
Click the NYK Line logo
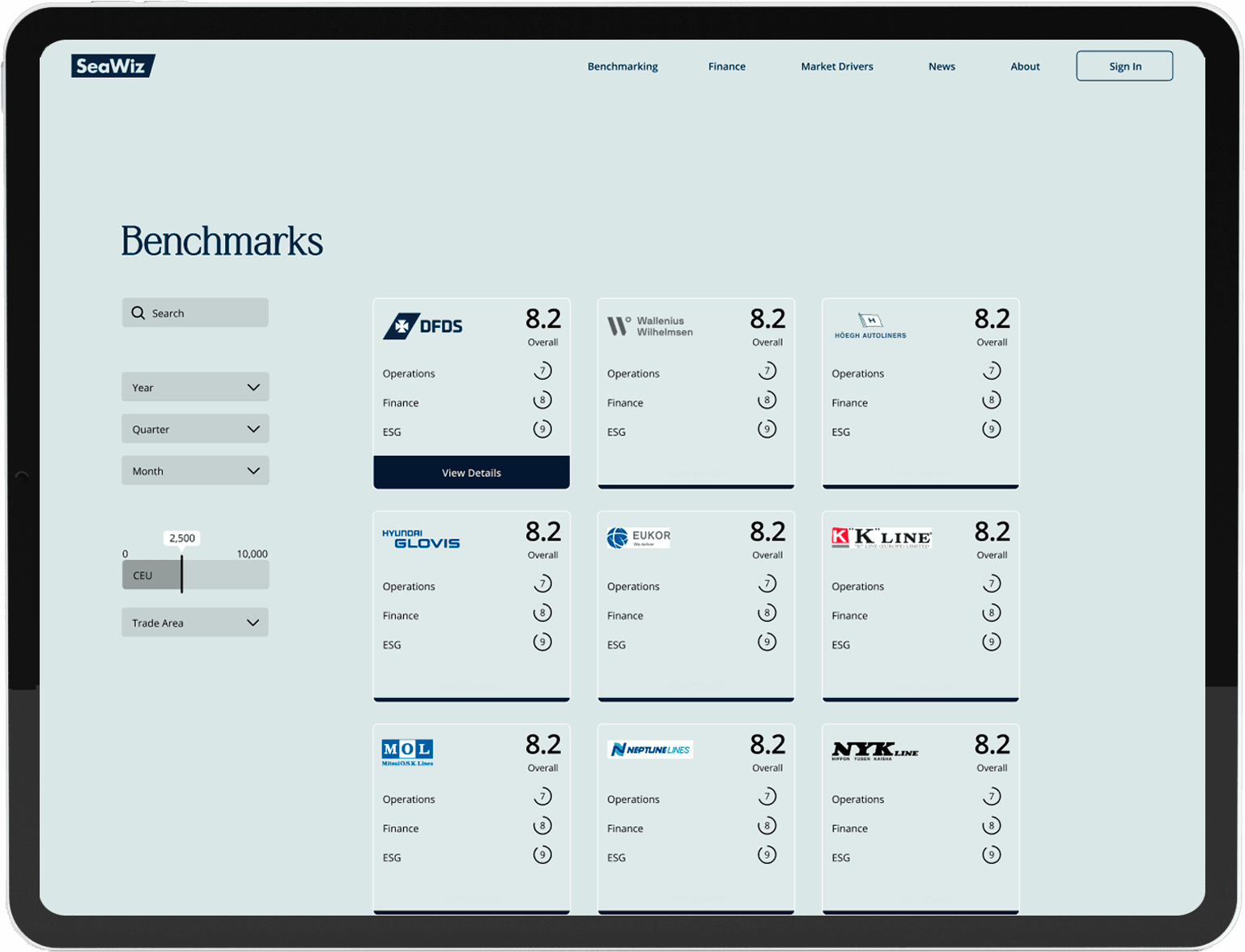pos(875,751)
